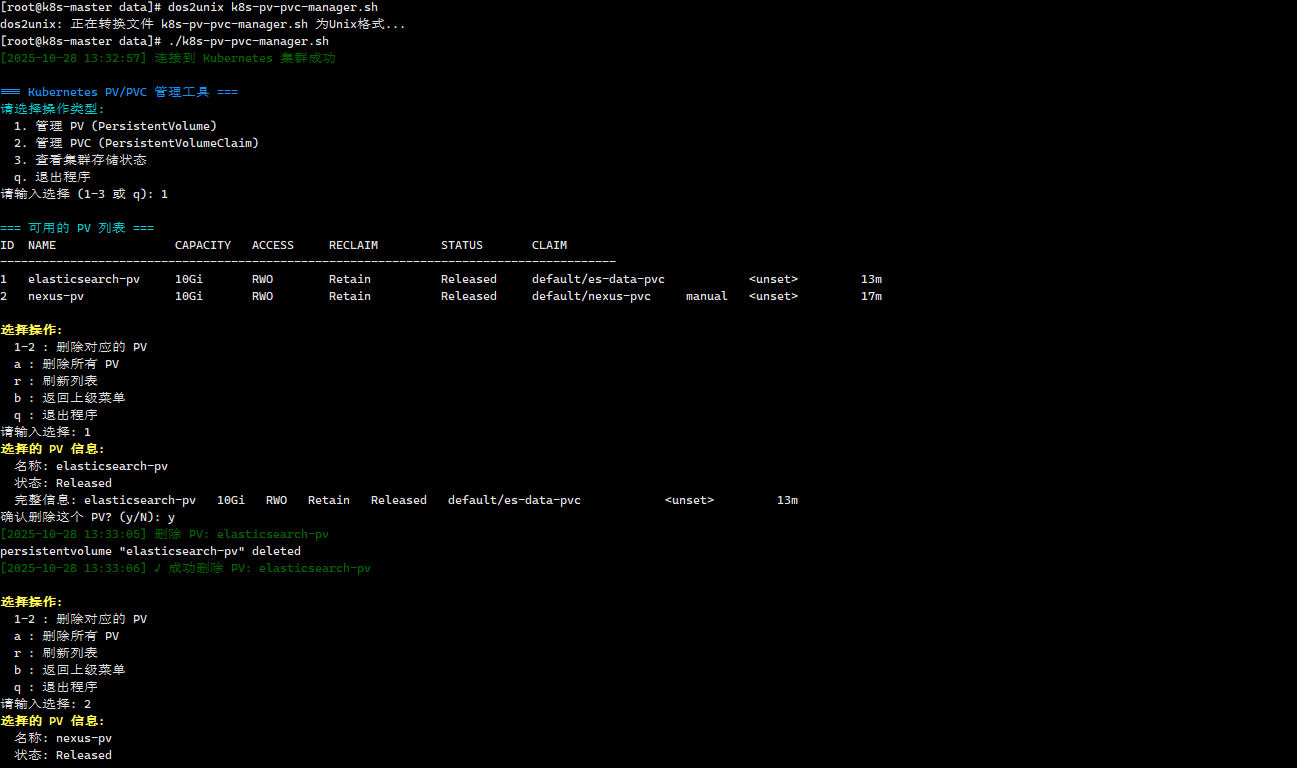Click 'nexus-pv' in the PV table row 2

(56, 296)
